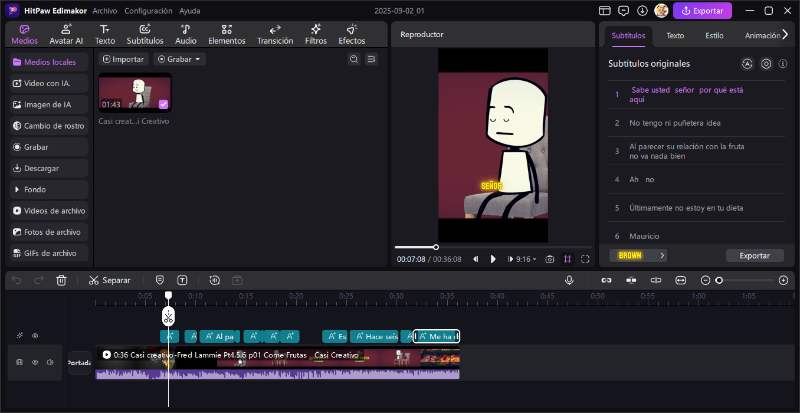Click the player progress slider handle
The height and width of the screenshot is (413, 800).
(436, 247)
